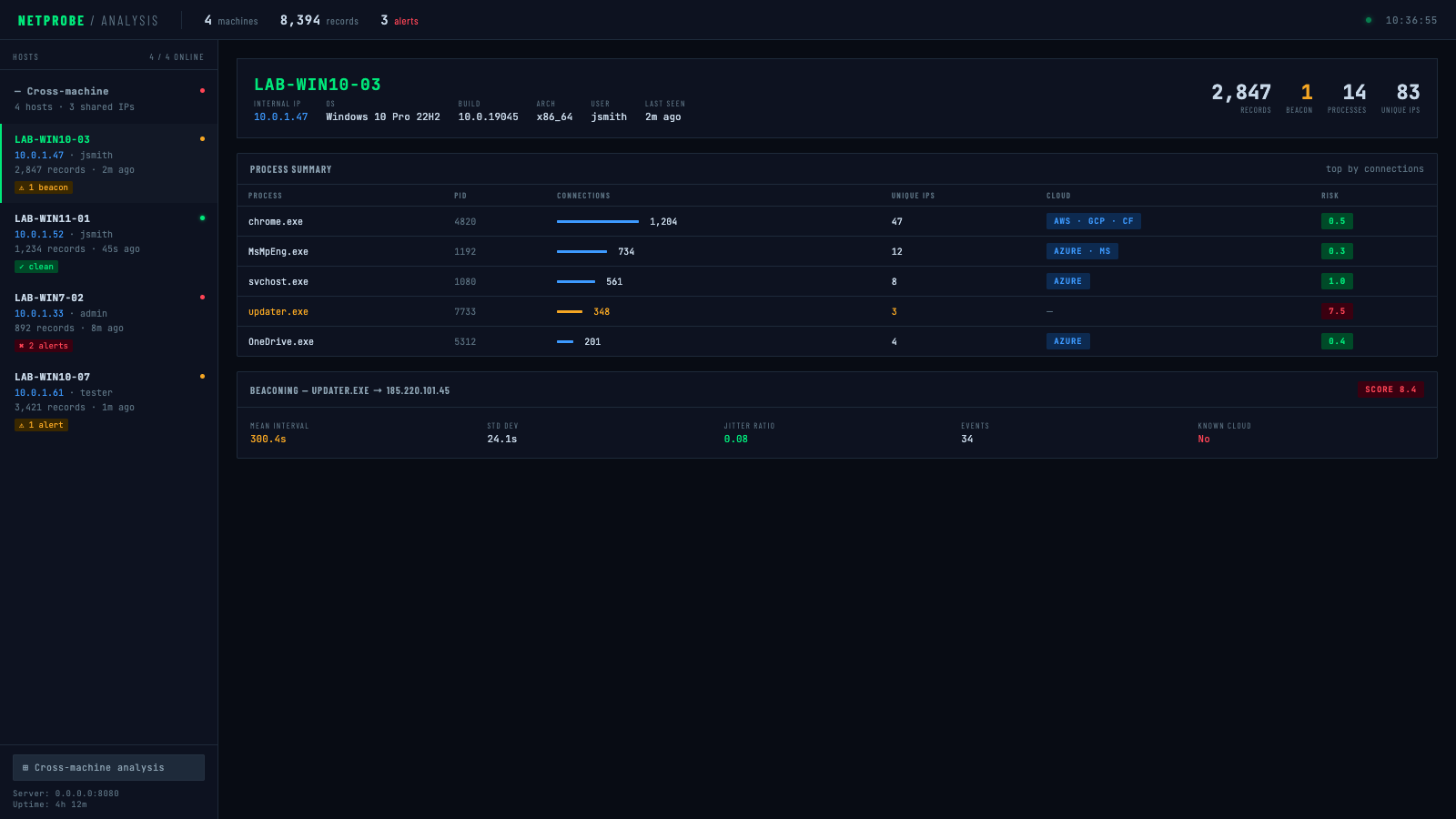Click the NETPROBE logo
The height and width of the screenshot is (819, 1456).
51,20
